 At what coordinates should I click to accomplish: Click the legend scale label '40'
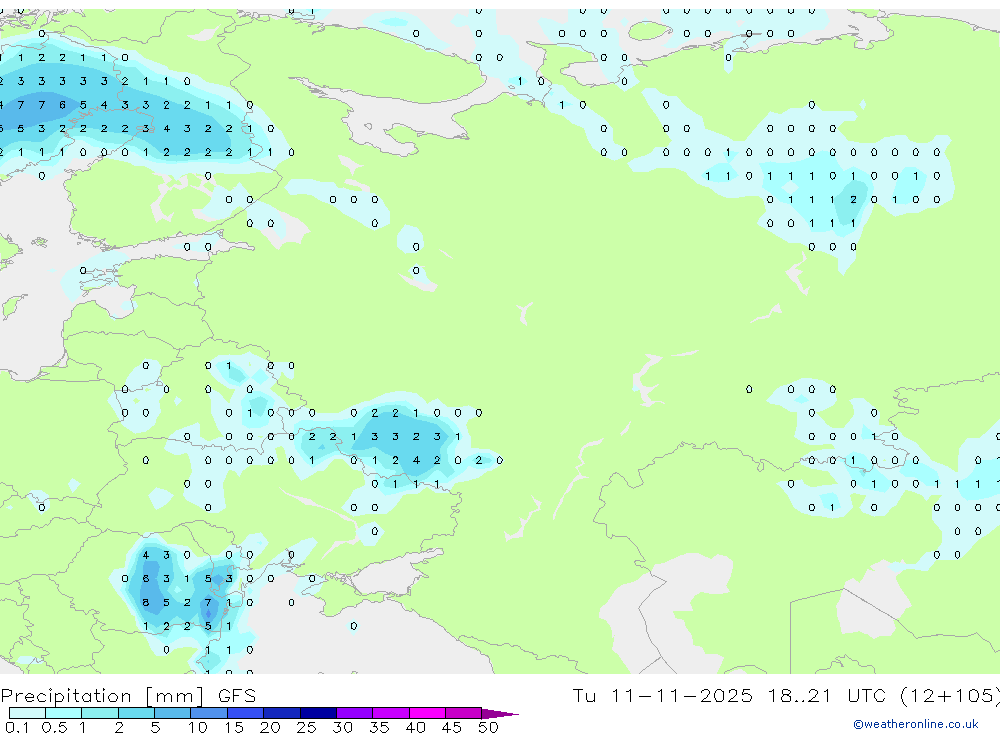[415, 727]
